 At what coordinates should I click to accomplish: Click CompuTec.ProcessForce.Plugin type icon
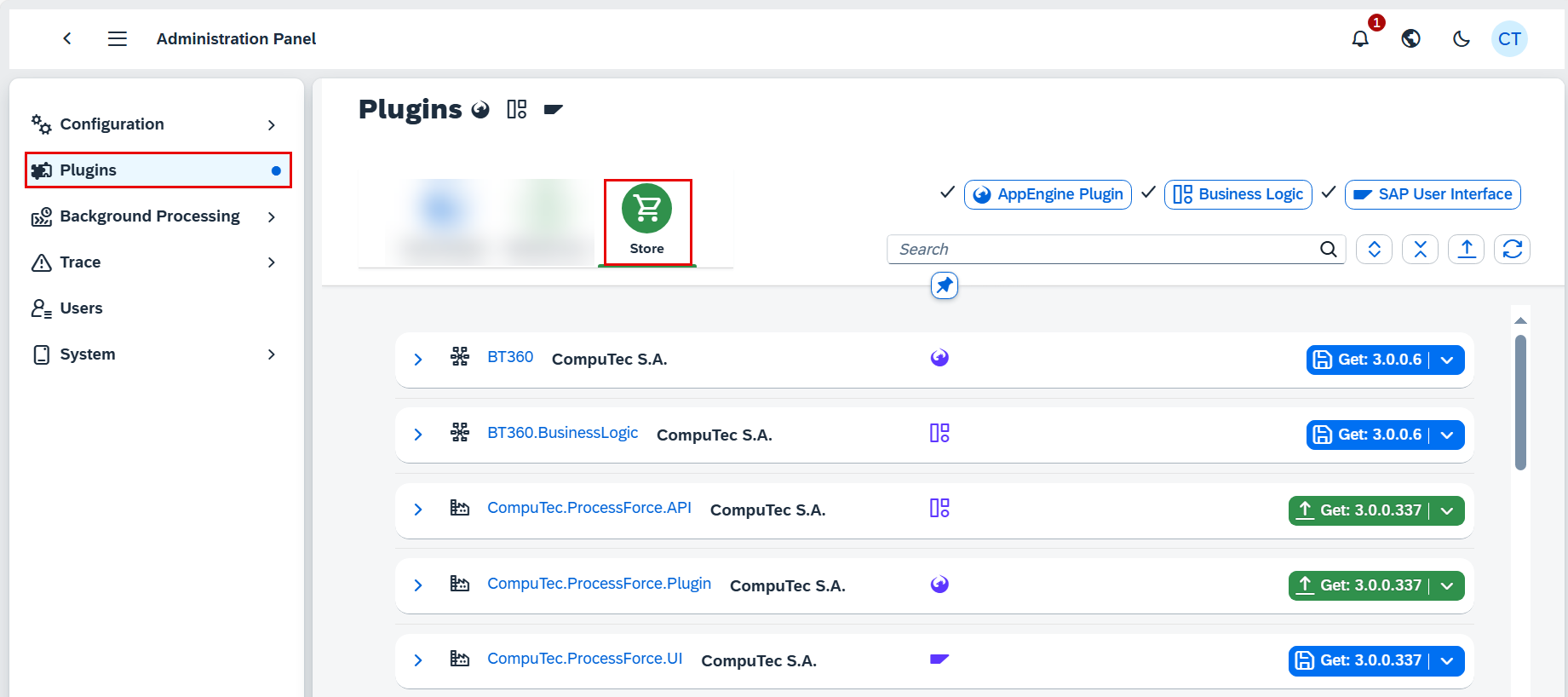[x=939, y=585]
